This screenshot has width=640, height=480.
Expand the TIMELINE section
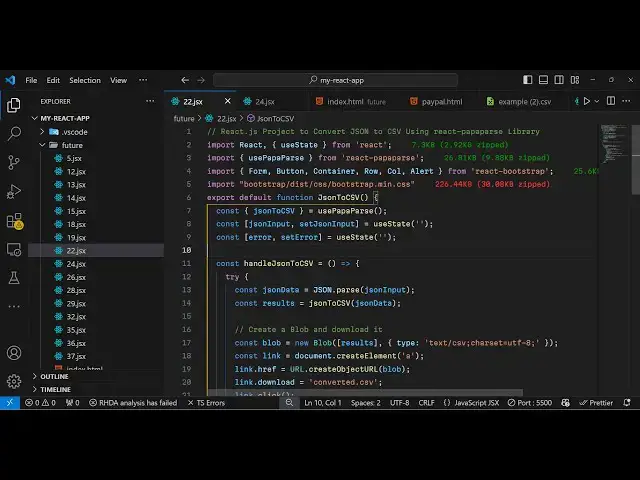point(97,389)
